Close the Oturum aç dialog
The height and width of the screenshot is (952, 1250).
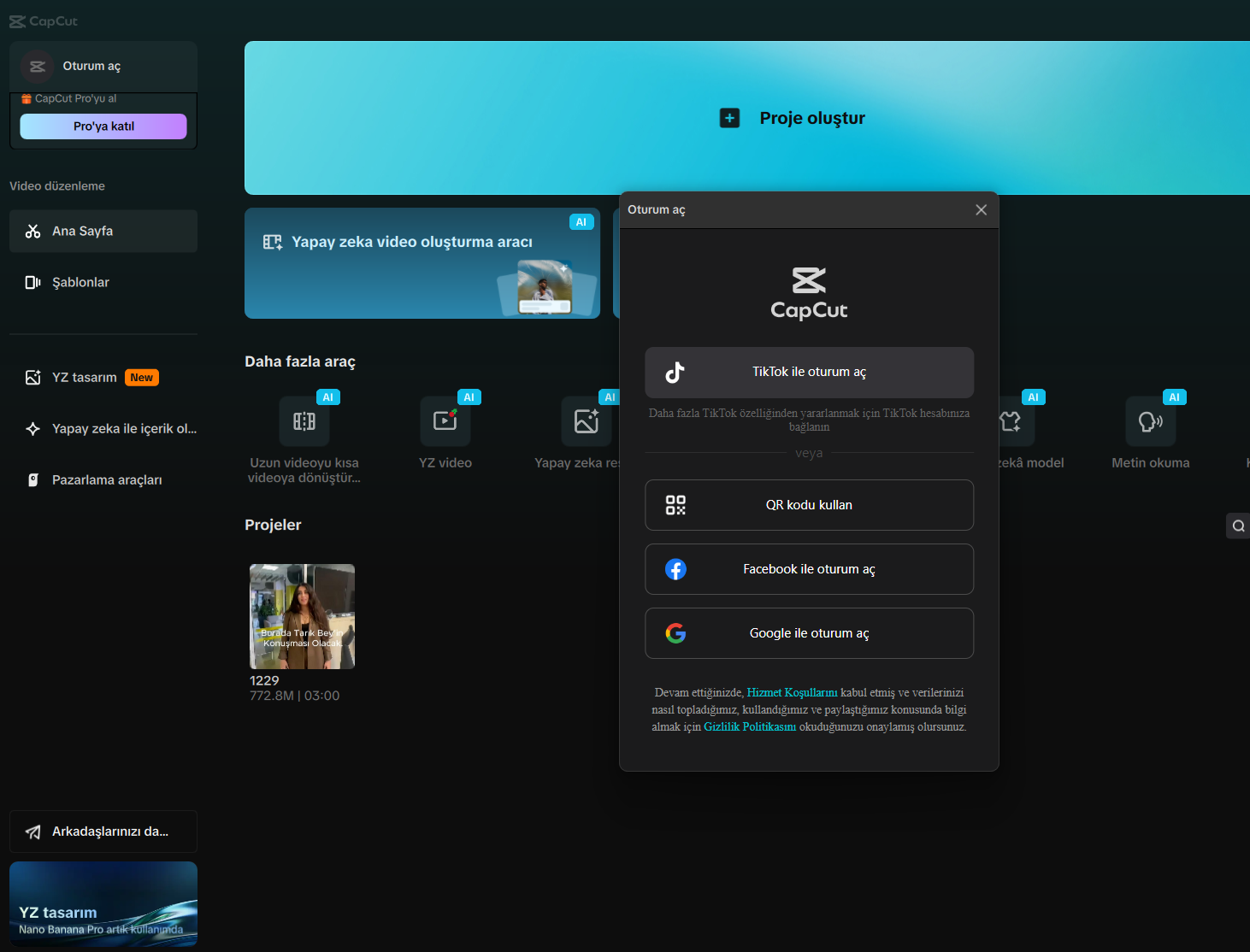[x=982, y=209]
